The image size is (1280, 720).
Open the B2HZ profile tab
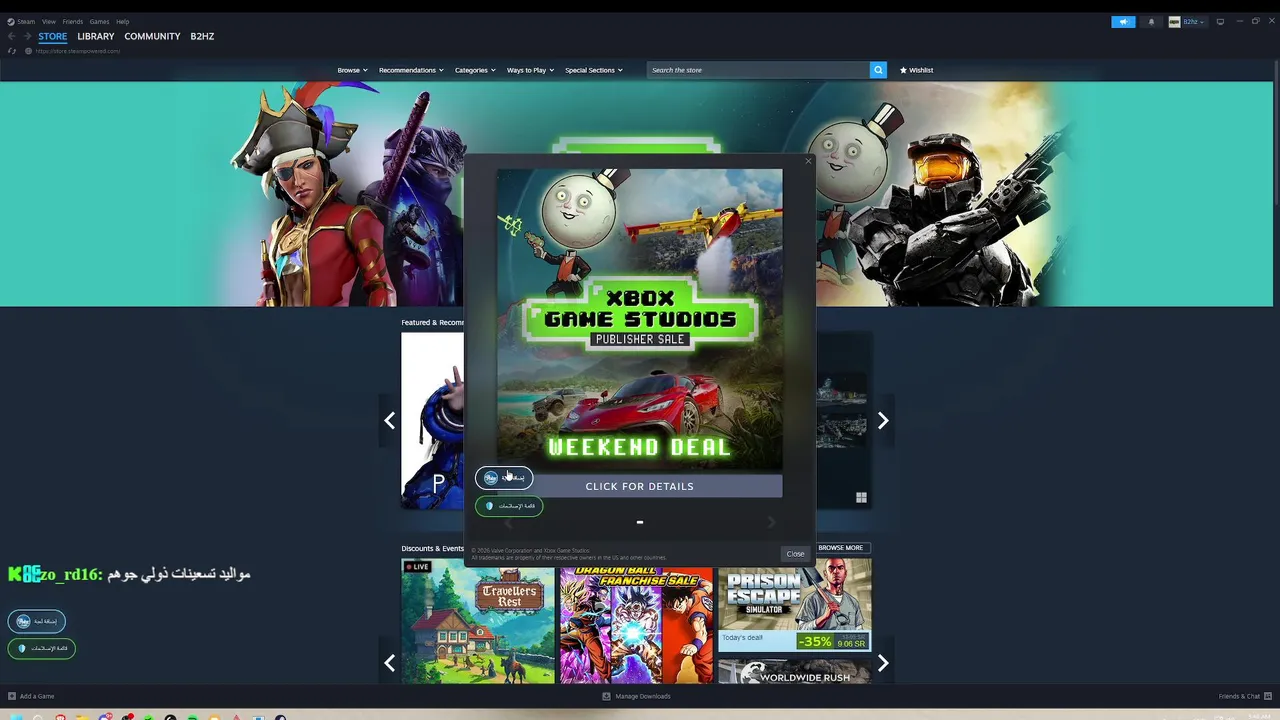[202, 36]
